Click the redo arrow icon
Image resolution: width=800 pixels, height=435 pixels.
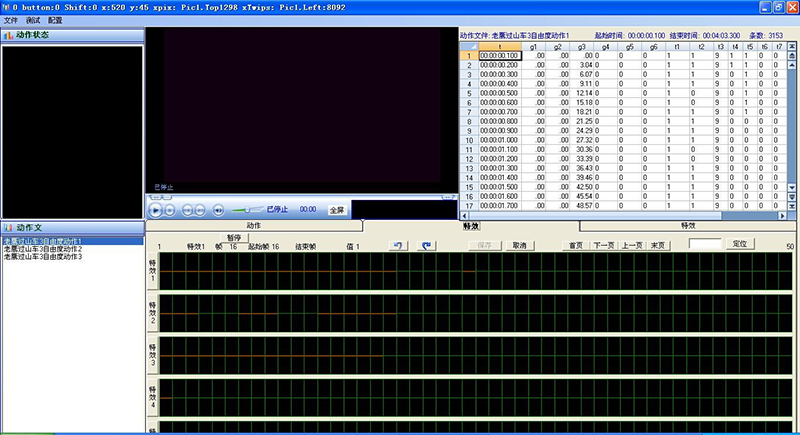tap(426, 245)
